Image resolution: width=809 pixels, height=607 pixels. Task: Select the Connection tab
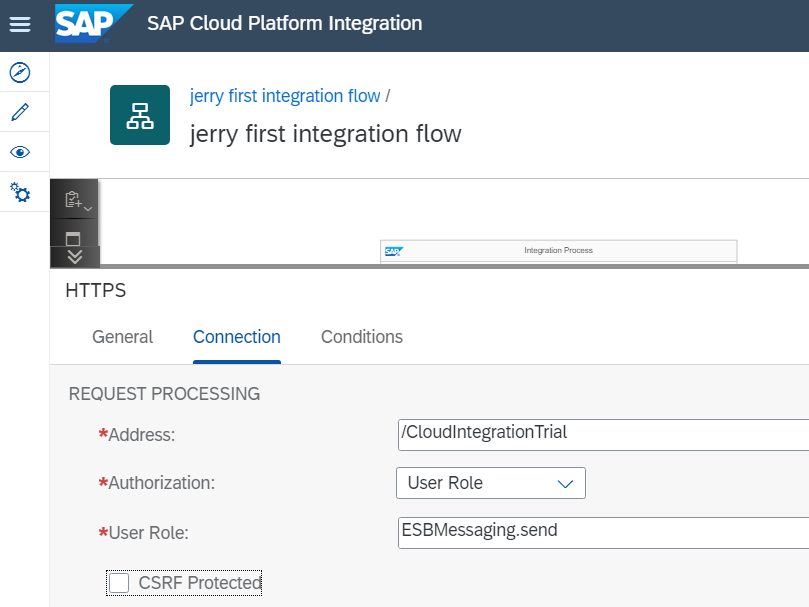point(237,337)
